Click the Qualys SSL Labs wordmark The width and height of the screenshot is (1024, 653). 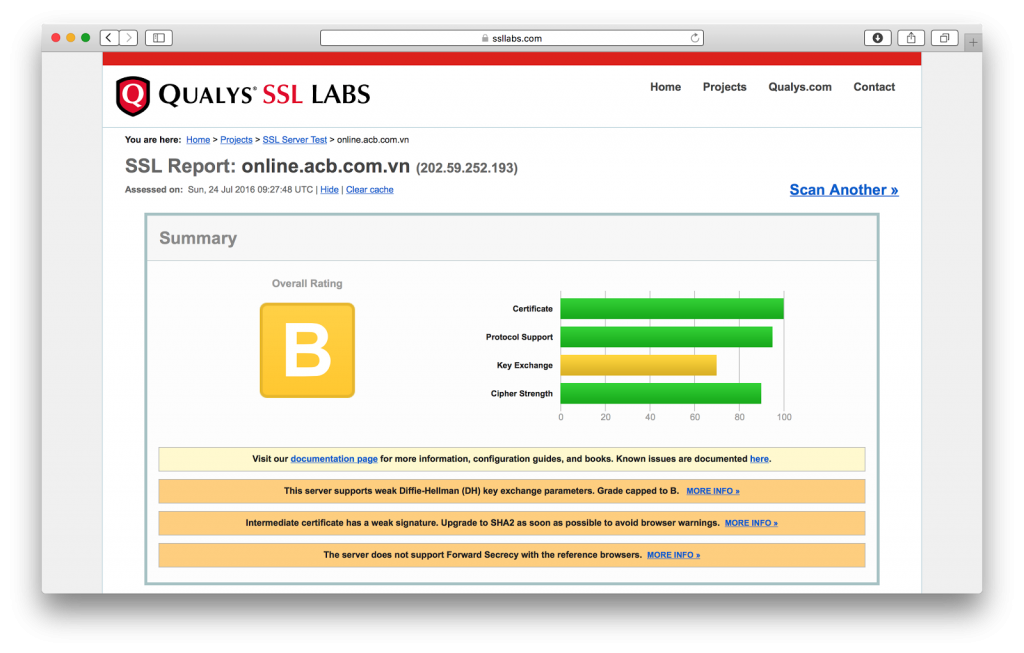click(x=264, y=95)
